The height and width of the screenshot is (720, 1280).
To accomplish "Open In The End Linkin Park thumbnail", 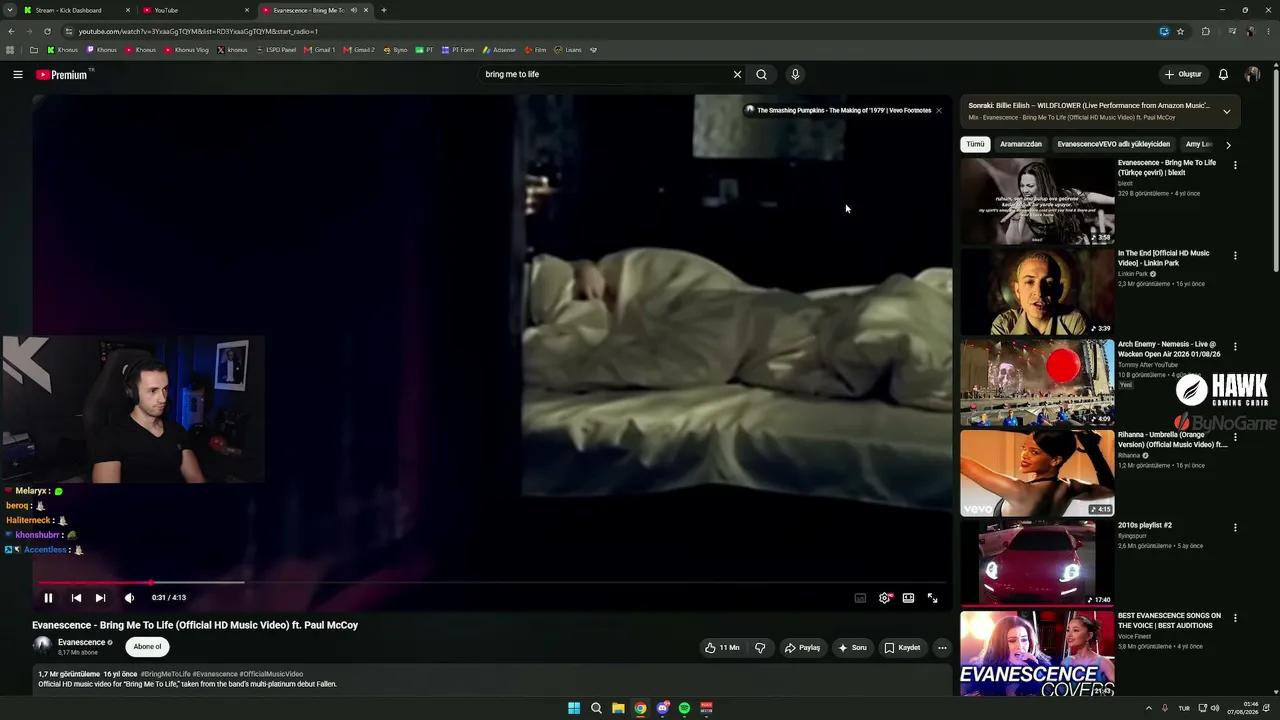I will 1037,292.
